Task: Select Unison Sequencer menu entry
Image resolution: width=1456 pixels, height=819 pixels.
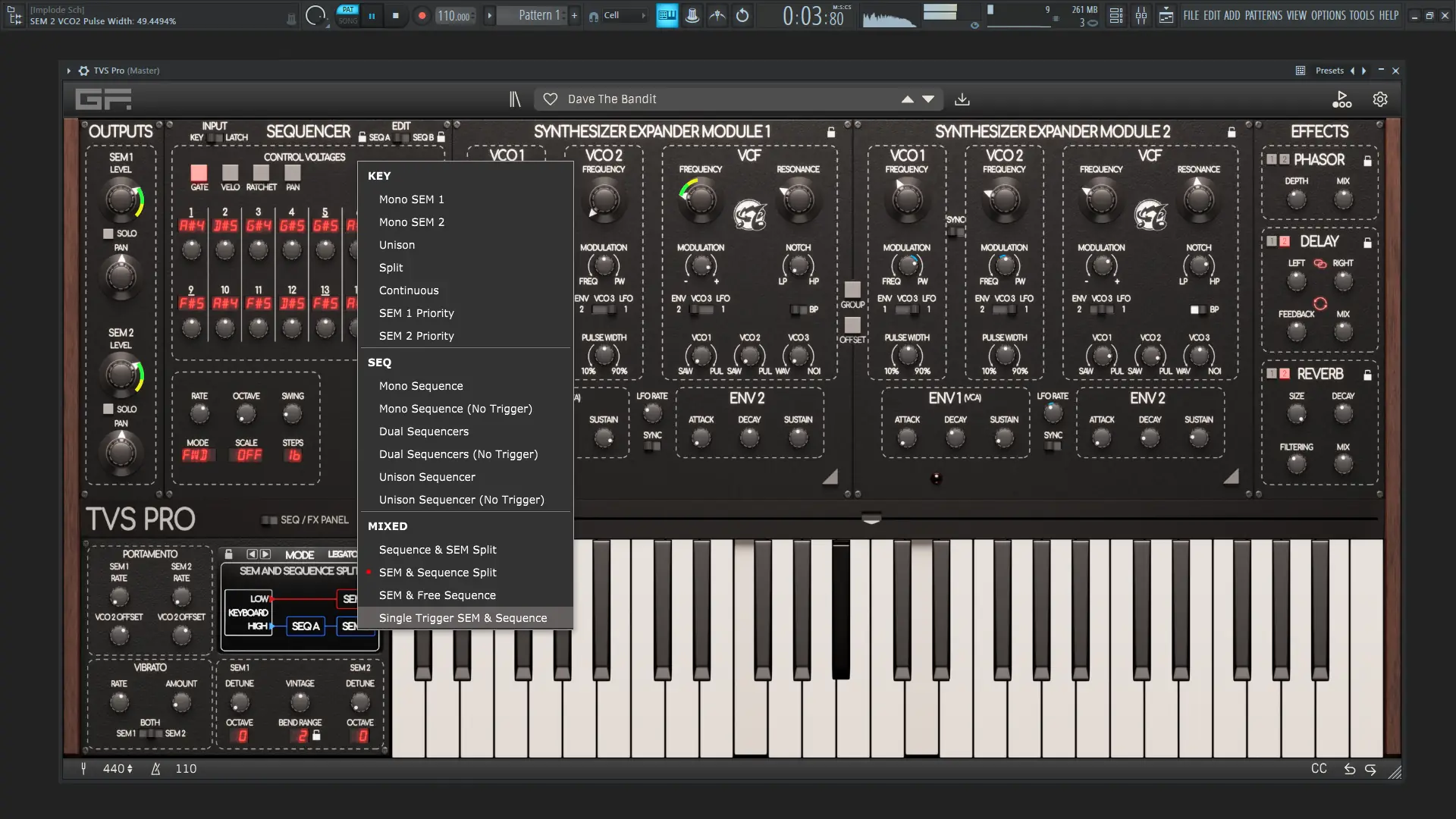Action: [427, 477]
